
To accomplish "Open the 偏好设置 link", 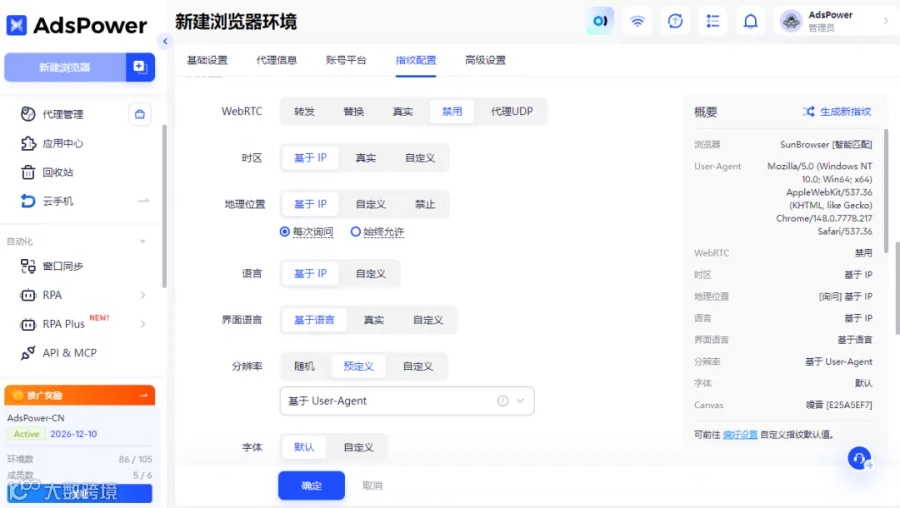I will [x=740, y=435].
